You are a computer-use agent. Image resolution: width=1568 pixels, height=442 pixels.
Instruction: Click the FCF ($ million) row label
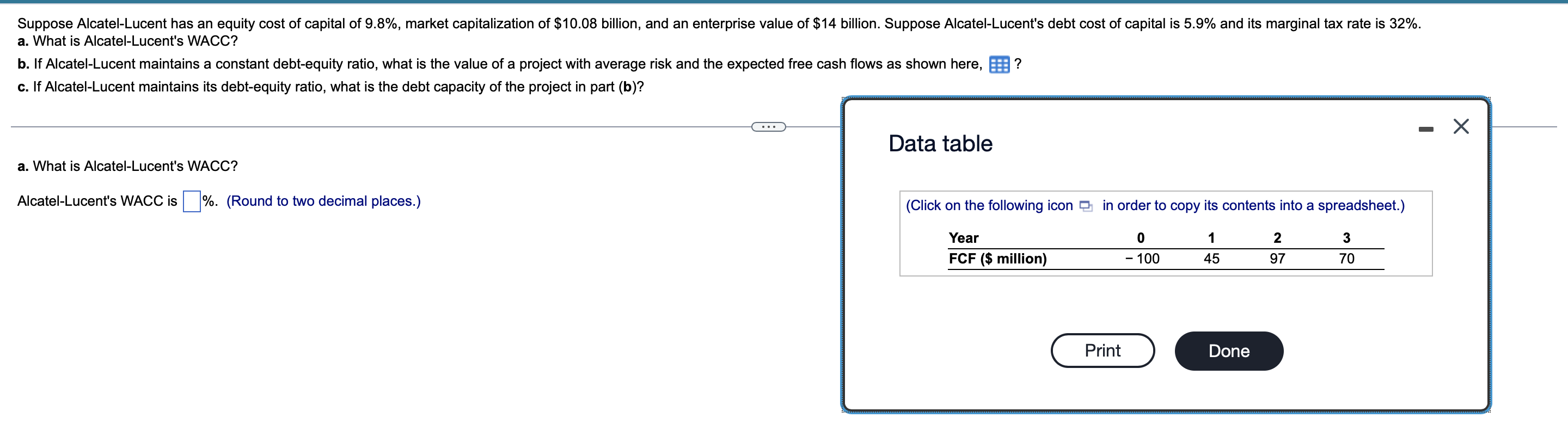[997, 259]
